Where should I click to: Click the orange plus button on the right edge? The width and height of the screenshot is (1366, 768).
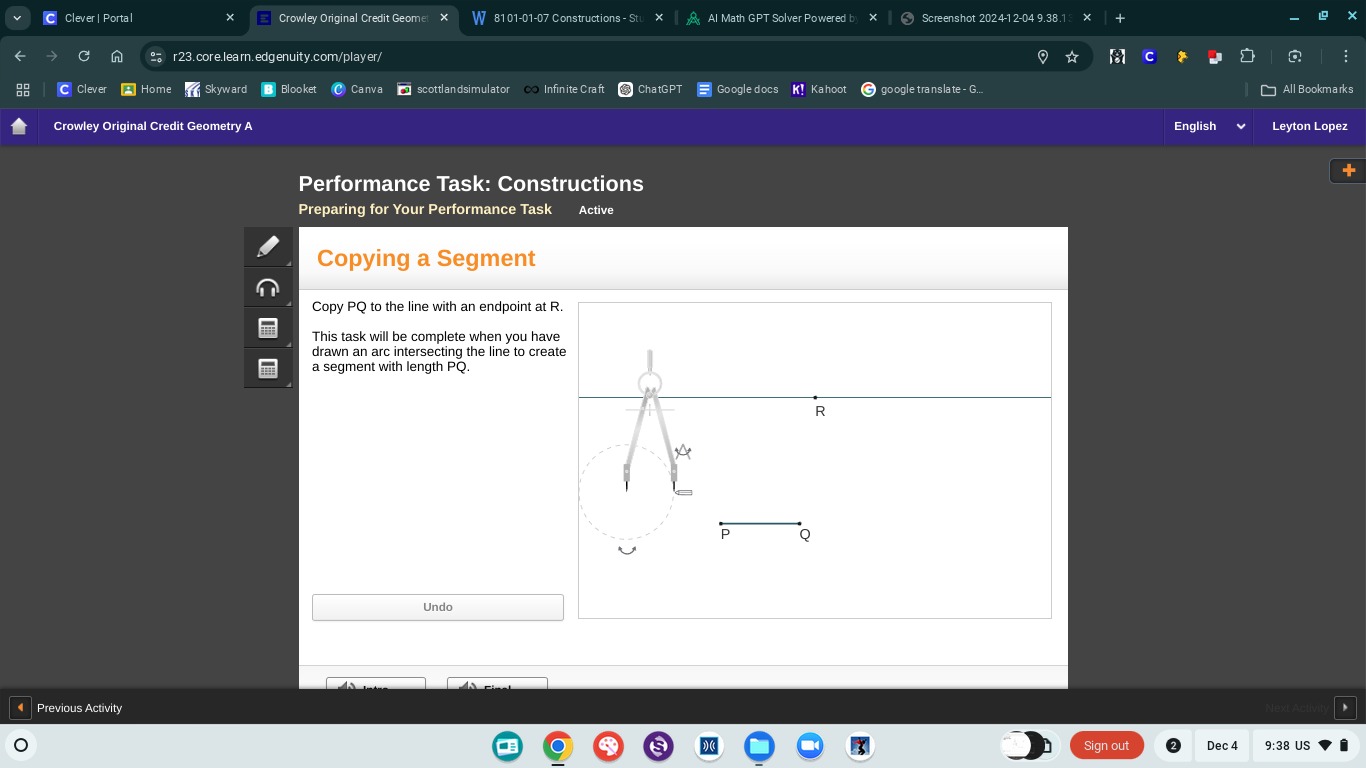pyautogui.click(x=1348, y=171)
